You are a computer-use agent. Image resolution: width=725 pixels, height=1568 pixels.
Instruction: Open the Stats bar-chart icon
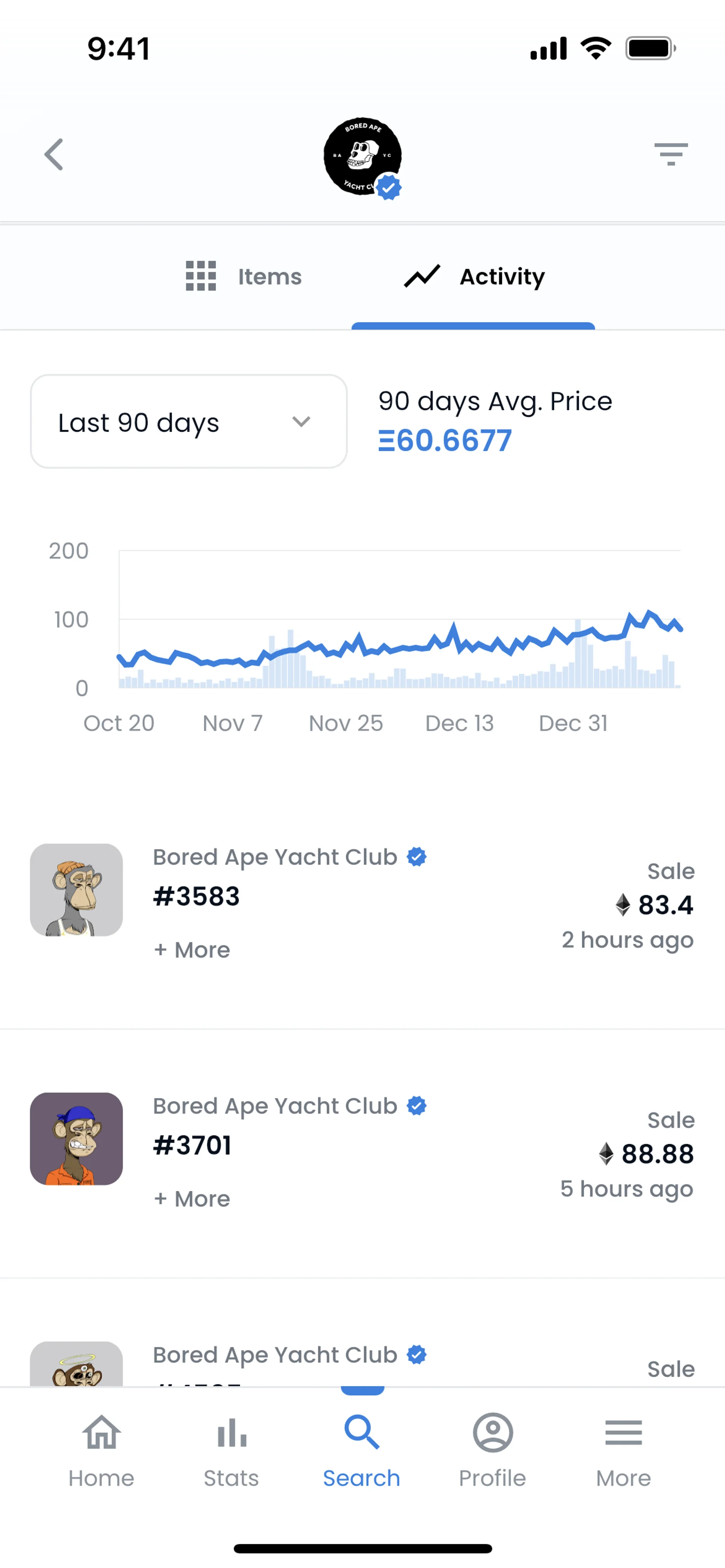tap(231, 1434)
